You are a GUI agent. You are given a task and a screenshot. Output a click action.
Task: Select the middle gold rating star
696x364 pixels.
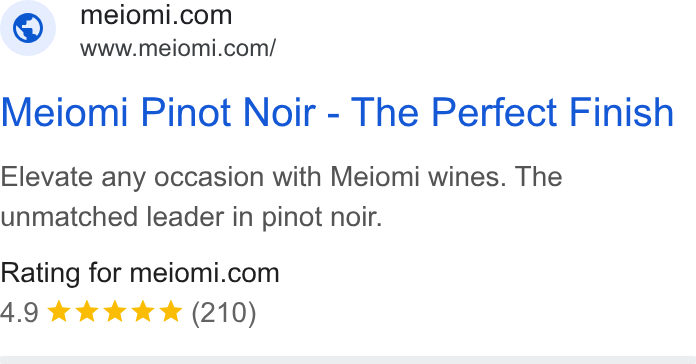(x=115, y=311)
